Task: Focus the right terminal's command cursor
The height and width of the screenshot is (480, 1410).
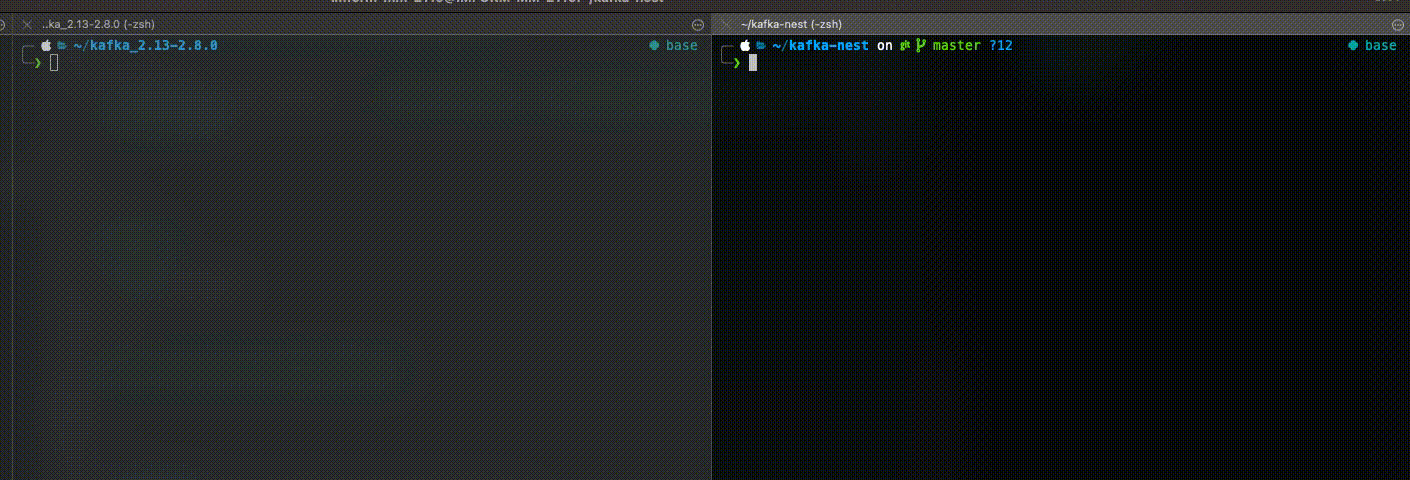Action: pyautogui.click(x=753, y=63)
